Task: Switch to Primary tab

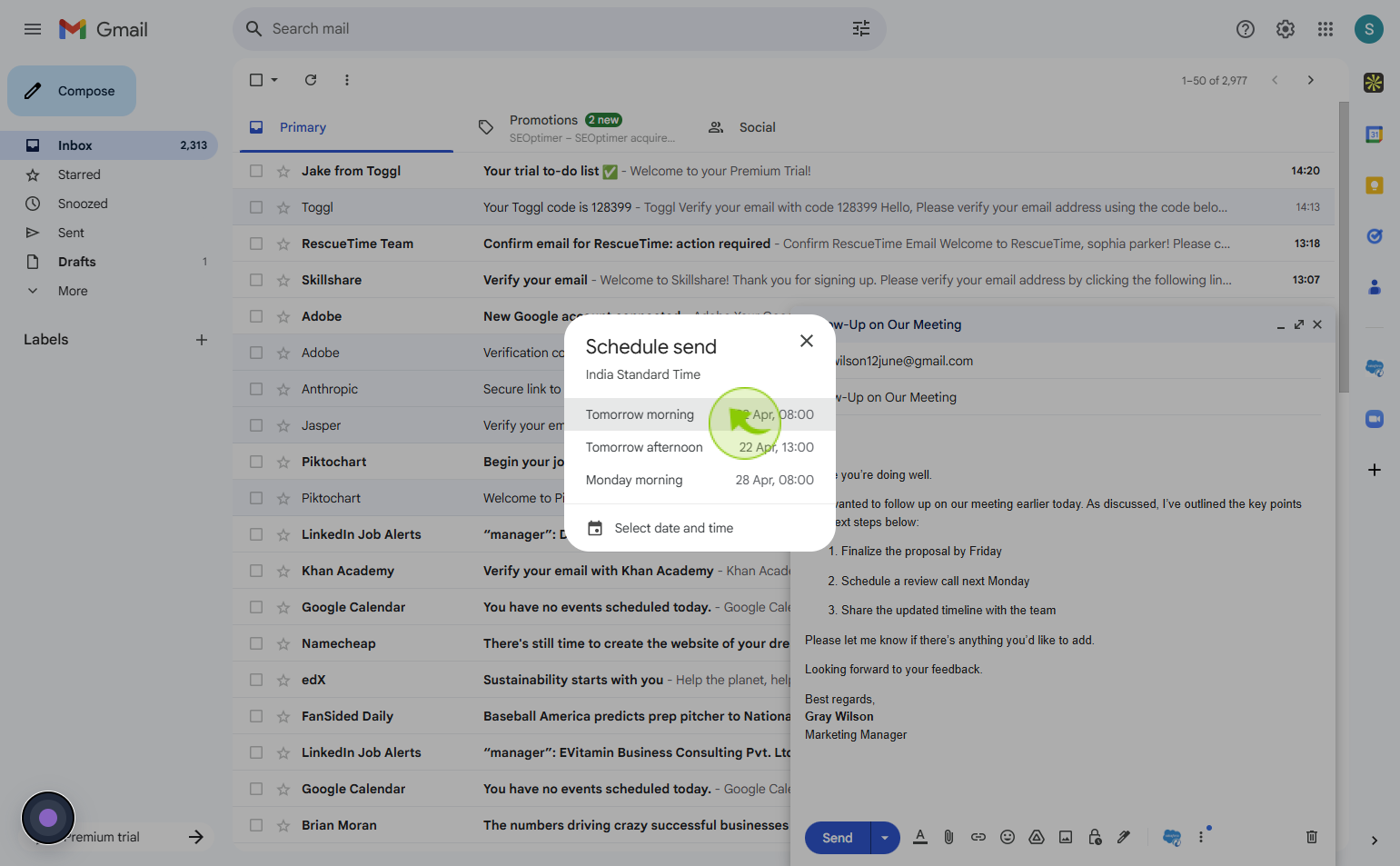Action: click(346, 127)
